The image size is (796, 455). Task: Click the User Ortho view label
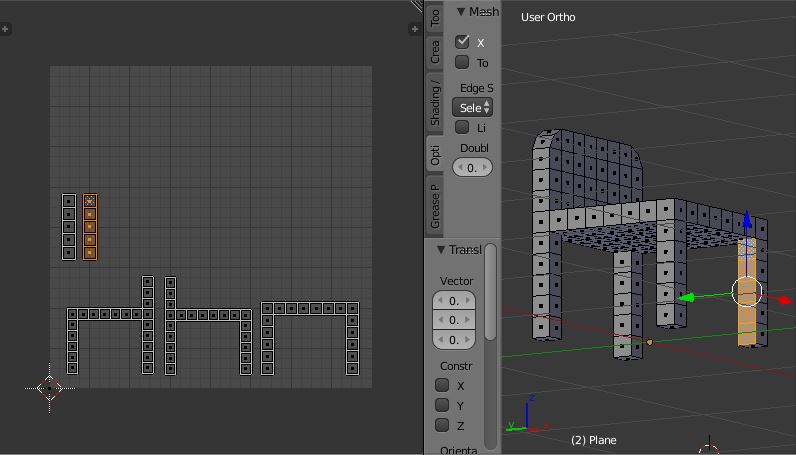(x=548, y=17)
